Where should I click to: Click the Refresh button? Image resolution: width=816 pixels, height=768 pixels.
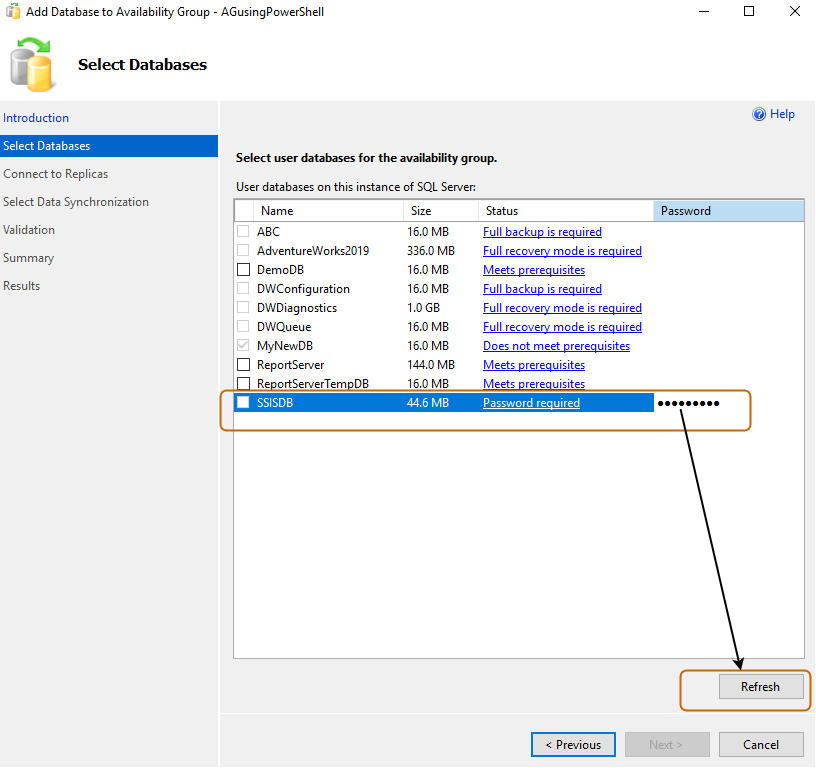coord(760,686)
